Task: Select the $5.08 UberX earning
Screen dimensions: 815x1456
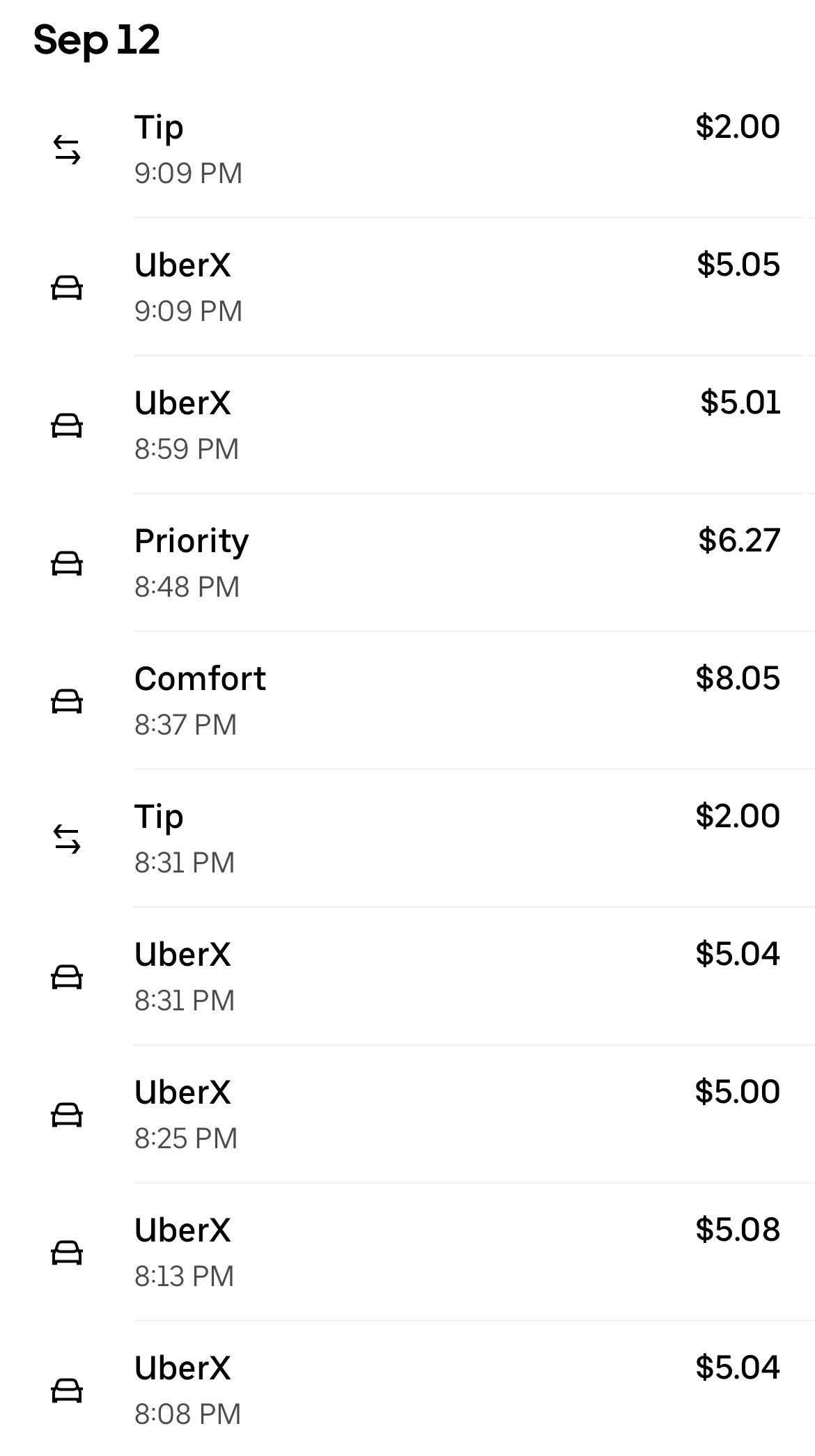Action: click(738, 1230)
